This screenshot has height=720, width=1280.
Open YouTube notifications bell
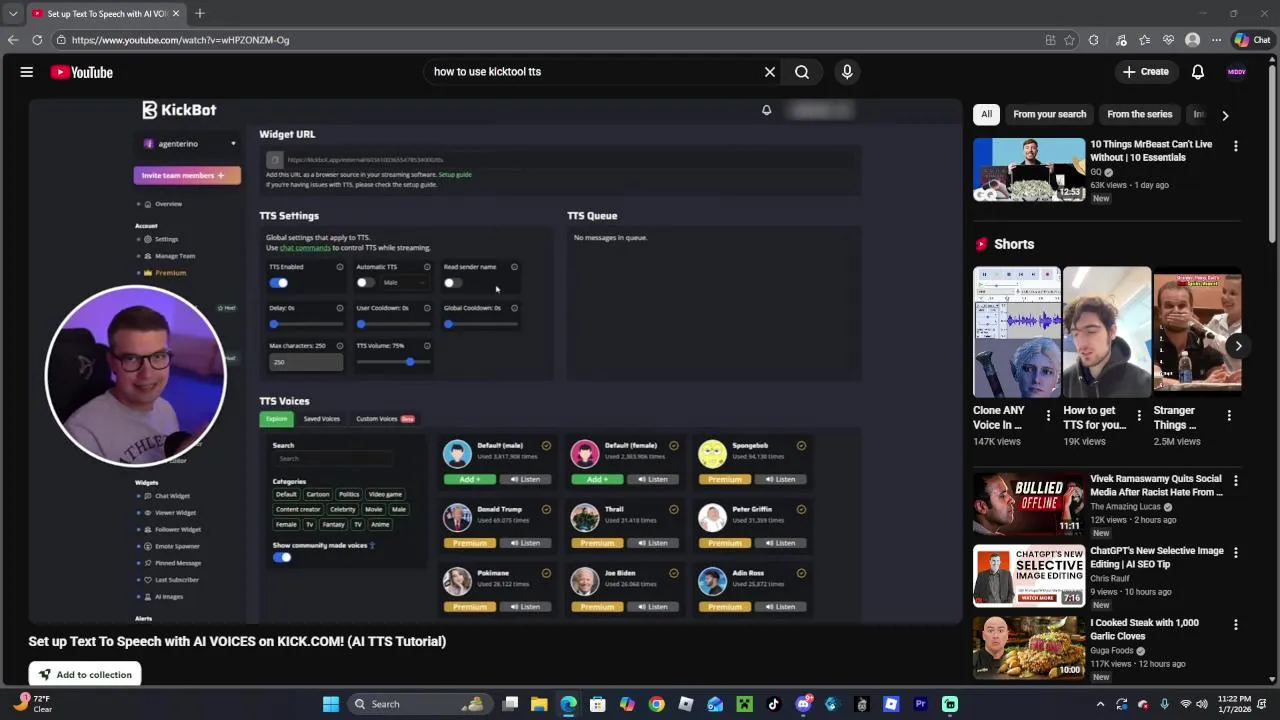[x=1198, y=72]
